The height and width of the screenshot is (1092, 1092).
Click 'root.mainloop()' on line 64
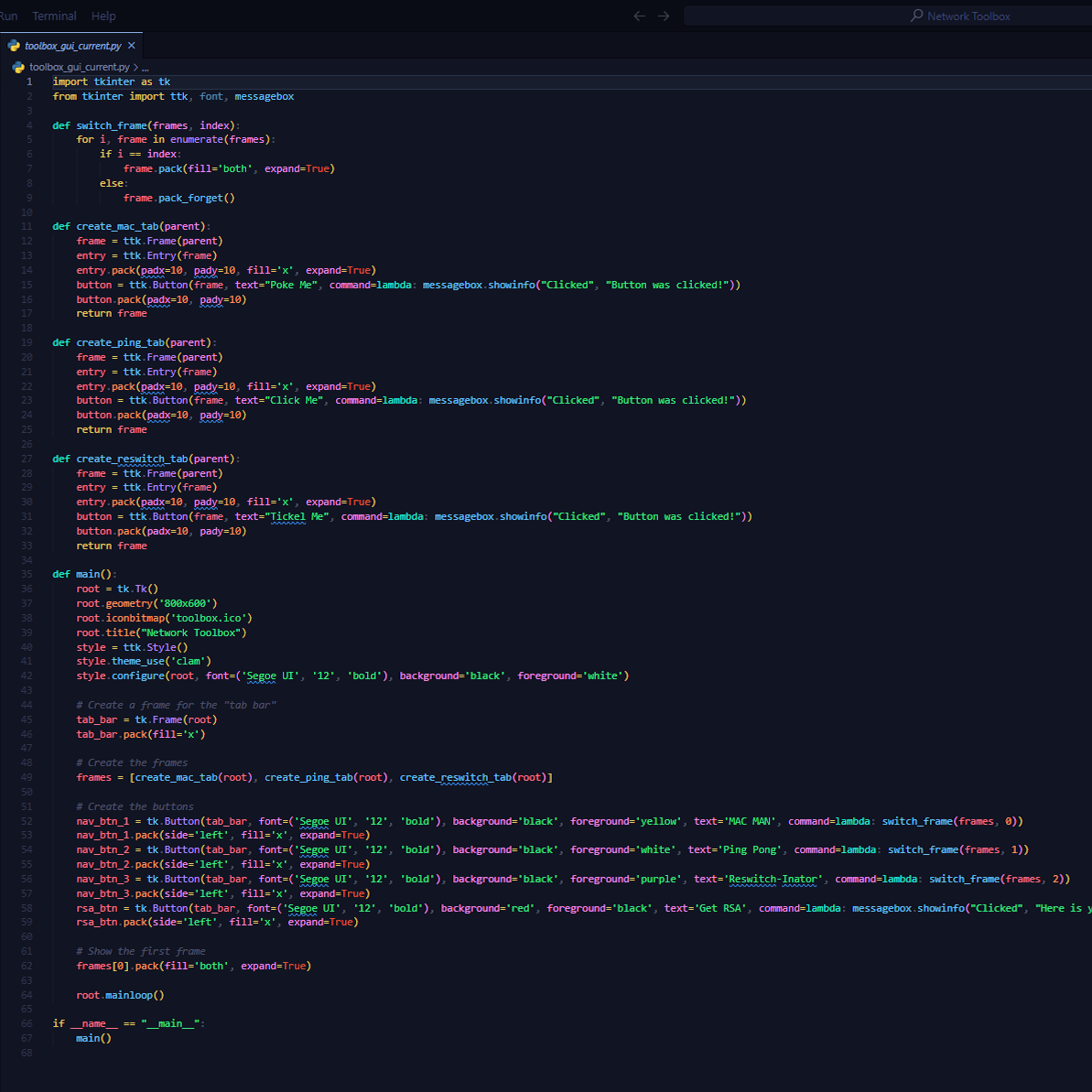pyautogui.click(x=121, y=996)
